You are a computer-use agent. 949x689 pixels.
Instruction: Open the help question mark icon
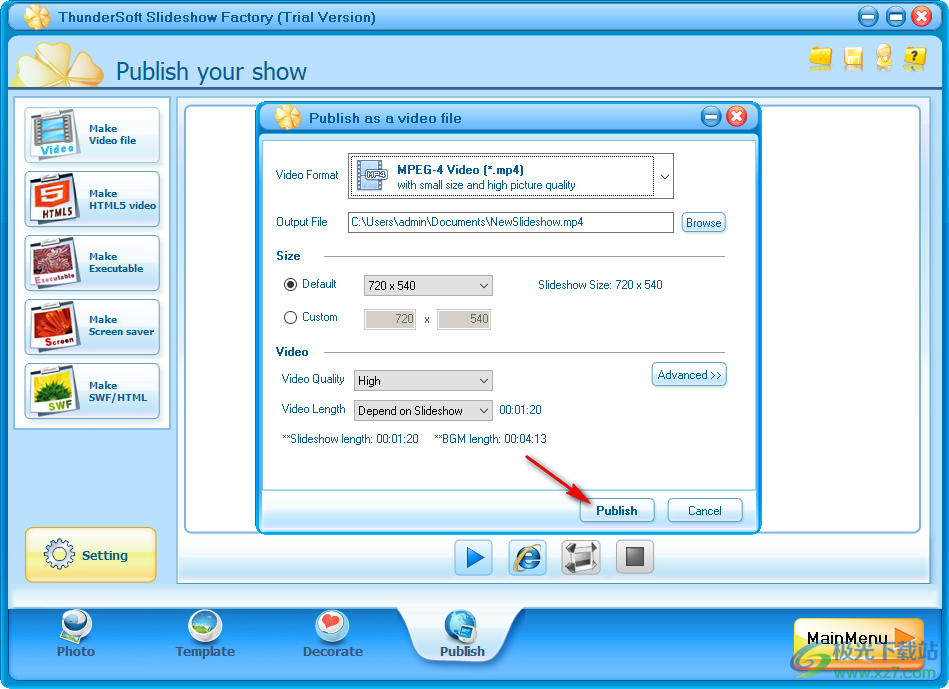[914, 58]
